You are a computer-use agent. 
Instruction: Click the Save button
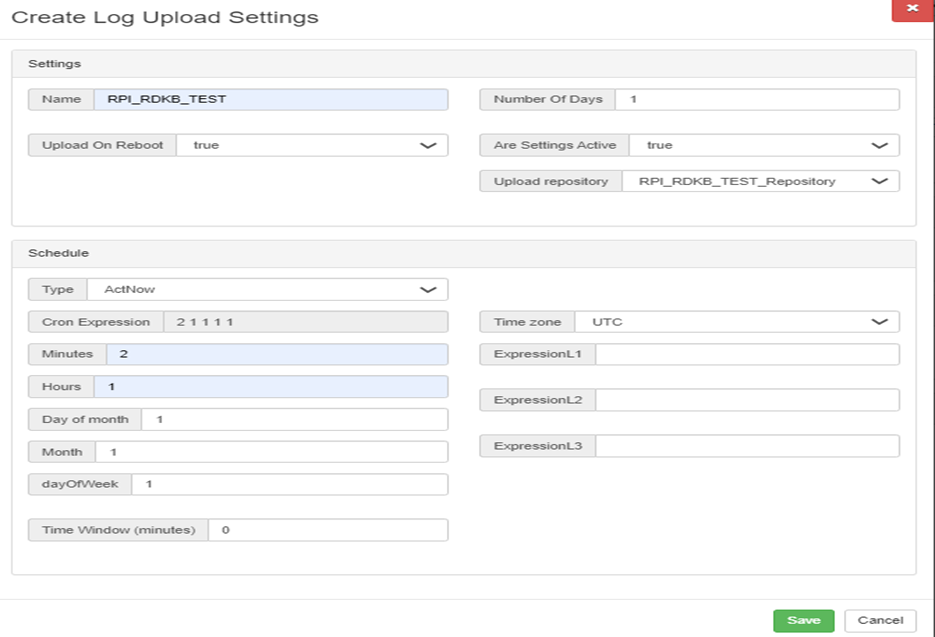803,620
